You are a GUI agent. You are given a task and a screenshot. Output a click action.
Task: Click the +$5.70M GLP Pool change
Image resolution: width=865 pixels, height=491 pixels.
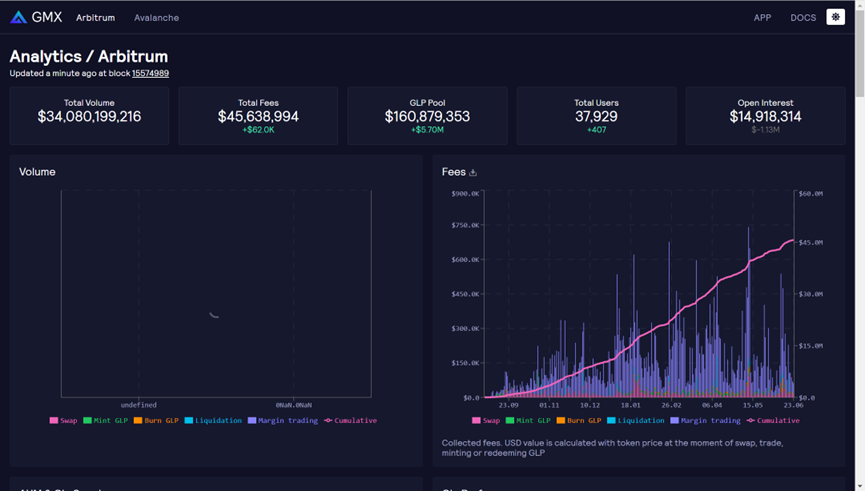coord(428,130)
